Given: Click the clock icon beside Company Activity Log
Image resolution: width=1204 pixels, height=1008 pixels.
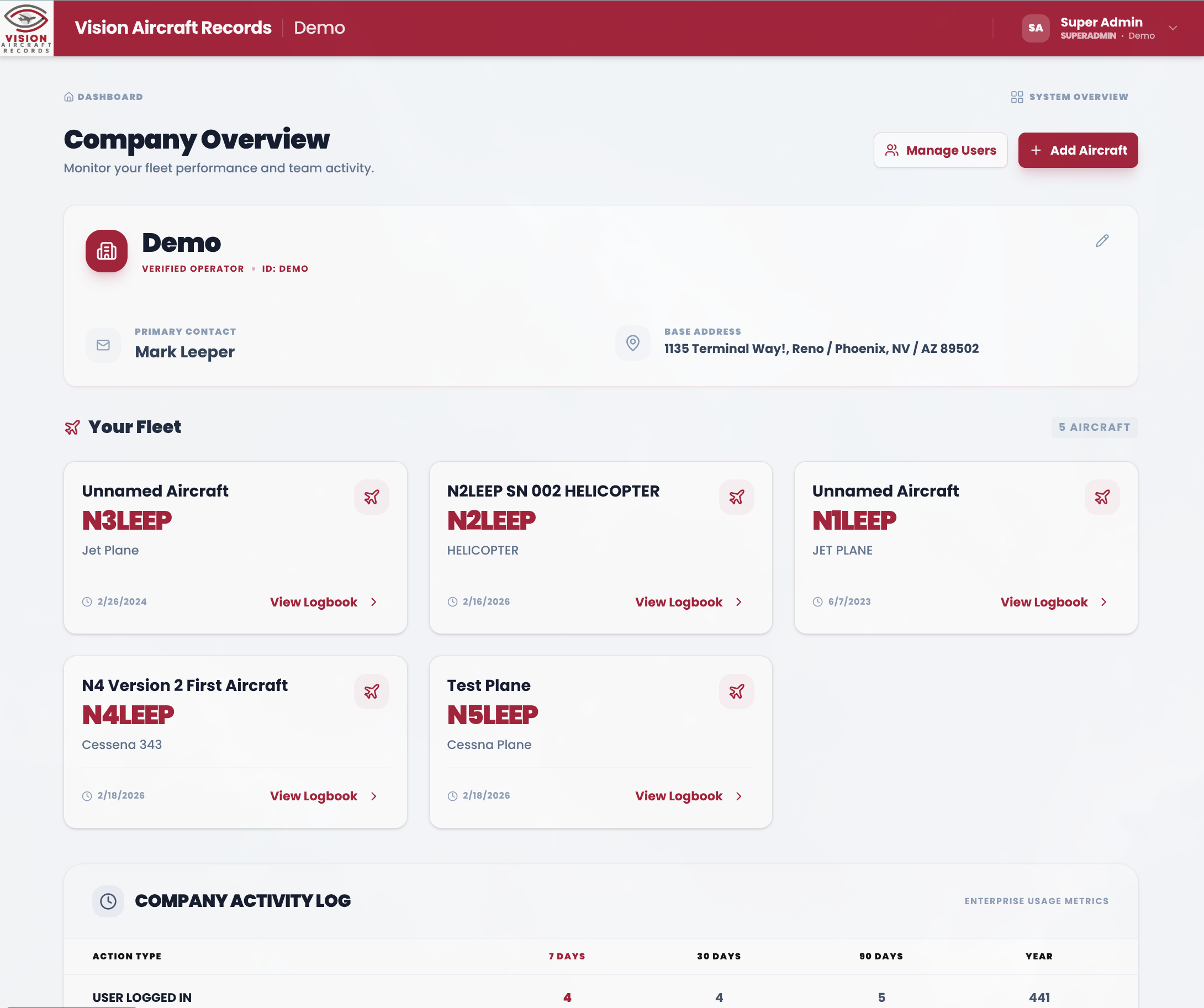Looking at the screenshot, I should click(x=108, y=901).
